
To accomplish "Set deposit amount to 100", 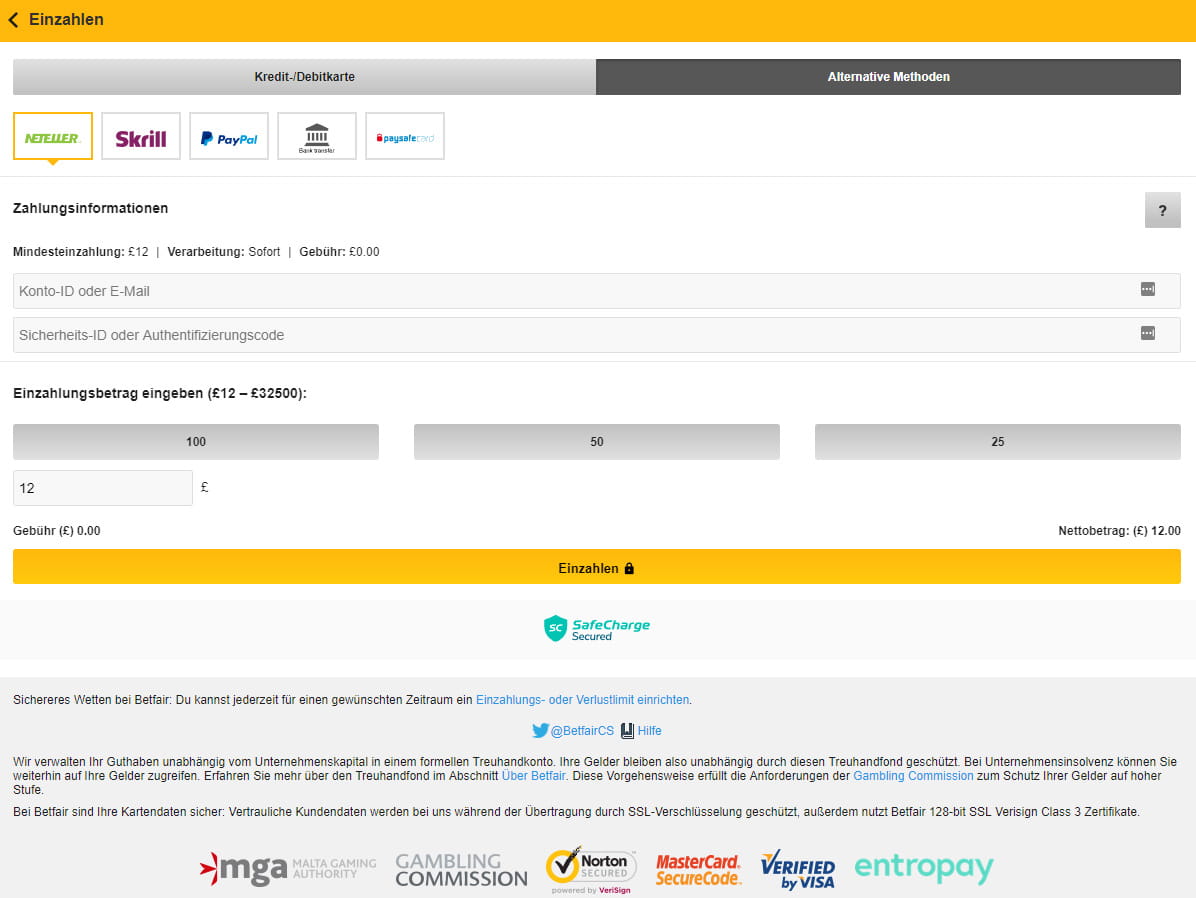I will point(196,442).
